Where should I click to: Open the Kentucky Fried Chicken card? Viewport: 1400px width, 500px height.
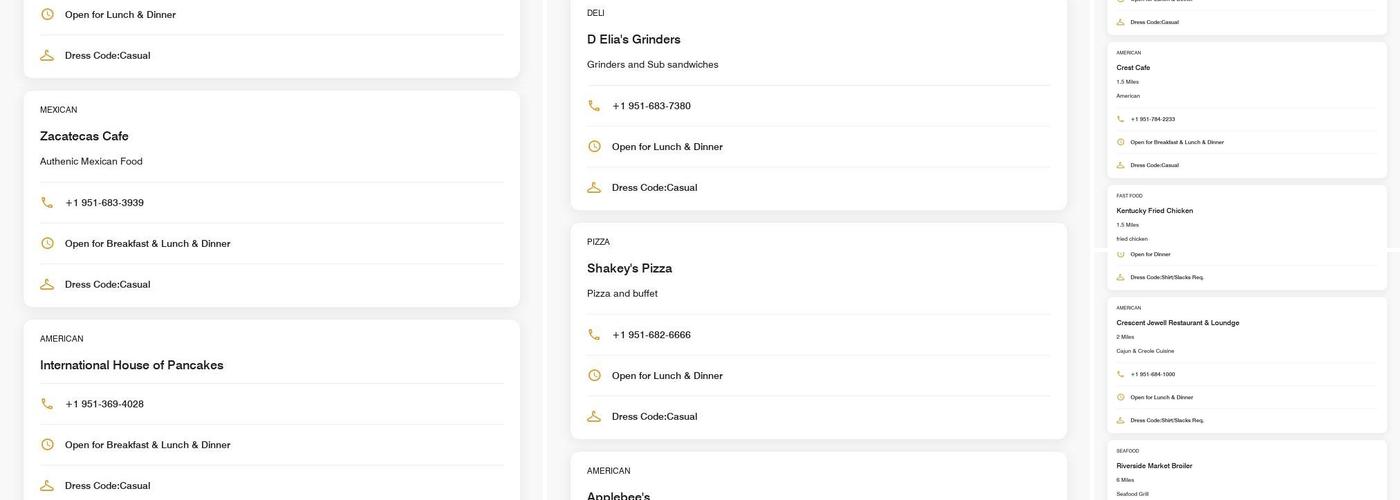coord(1154,211)
